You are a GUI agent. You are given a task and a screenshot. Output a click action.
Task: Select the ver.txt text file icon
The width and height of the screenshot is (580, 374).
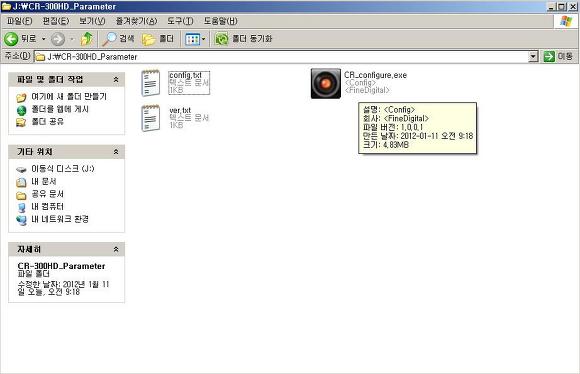point(151,118)
